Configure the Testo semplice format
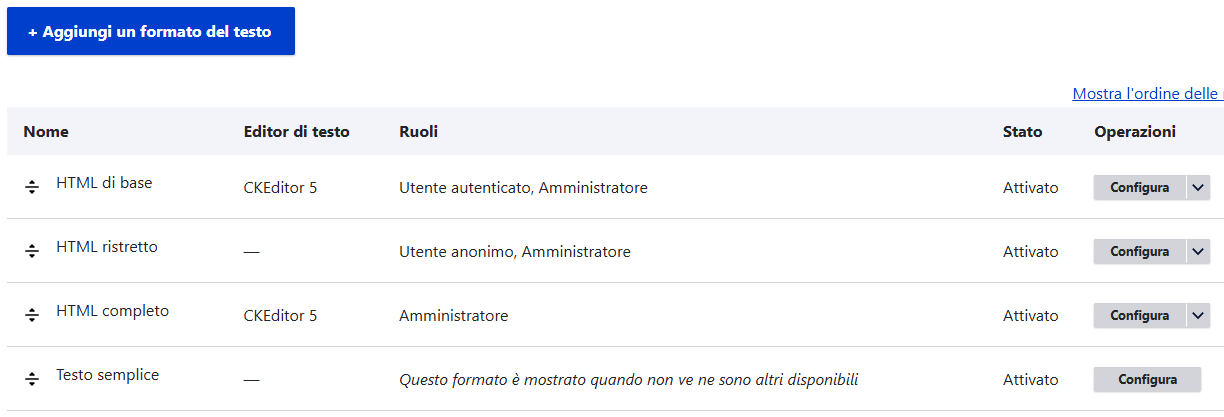Screen dimensions: 1224x417 (x=1147, y=380)
